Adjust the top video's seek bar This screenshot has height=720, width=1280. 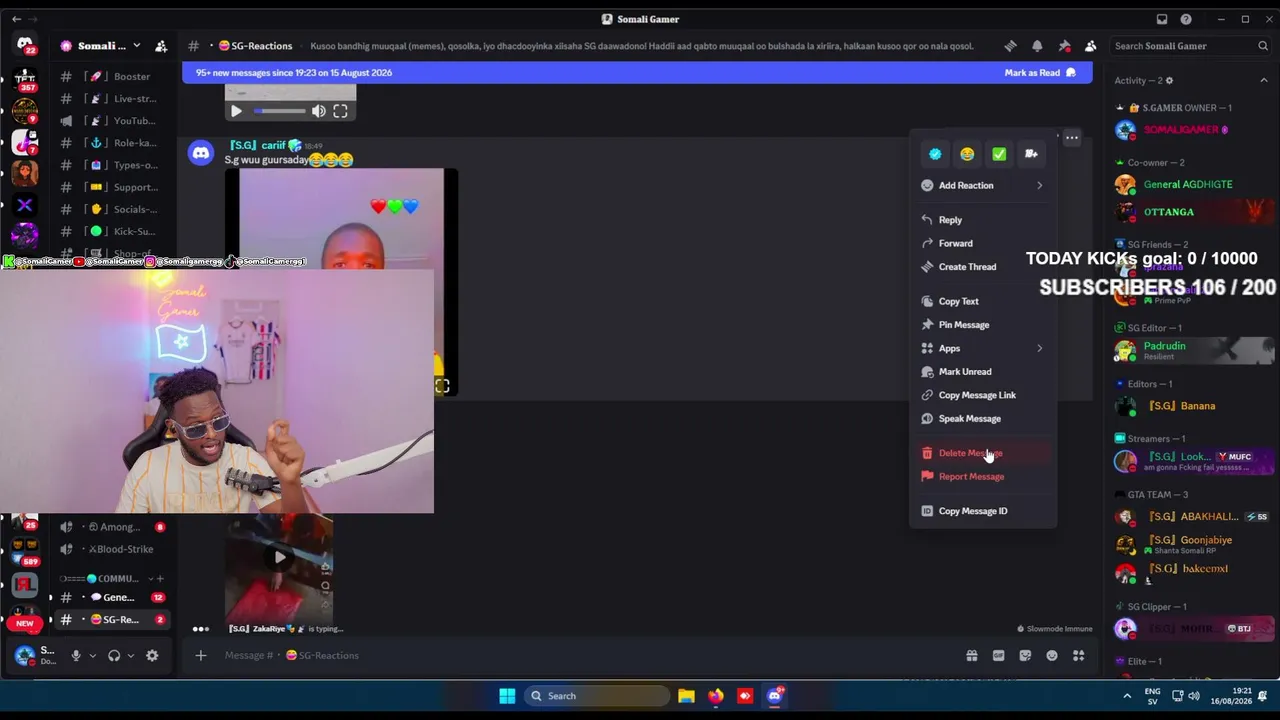coord(279,112)
